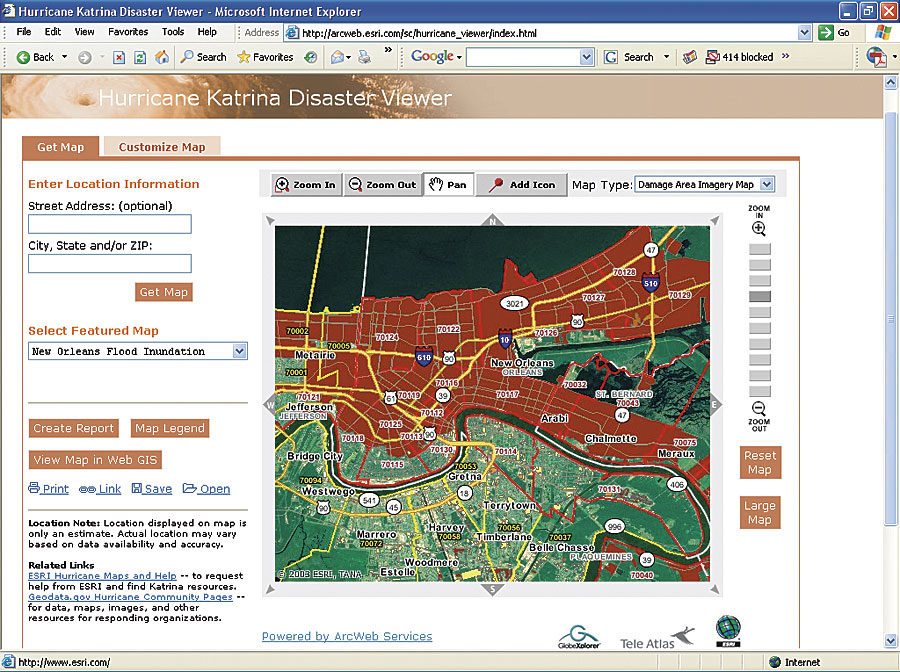The image size is (900, 672).
Task: Expand the Google Search options arrow
Action: pos(666,57)
